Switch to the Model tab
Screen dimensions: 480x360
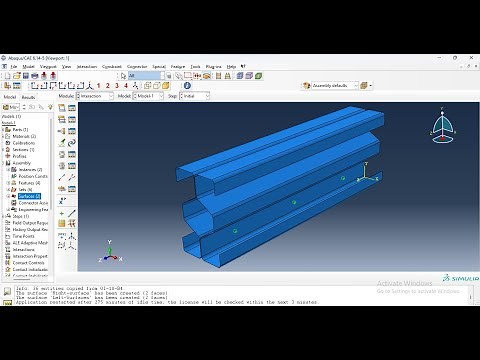[10, 97]
